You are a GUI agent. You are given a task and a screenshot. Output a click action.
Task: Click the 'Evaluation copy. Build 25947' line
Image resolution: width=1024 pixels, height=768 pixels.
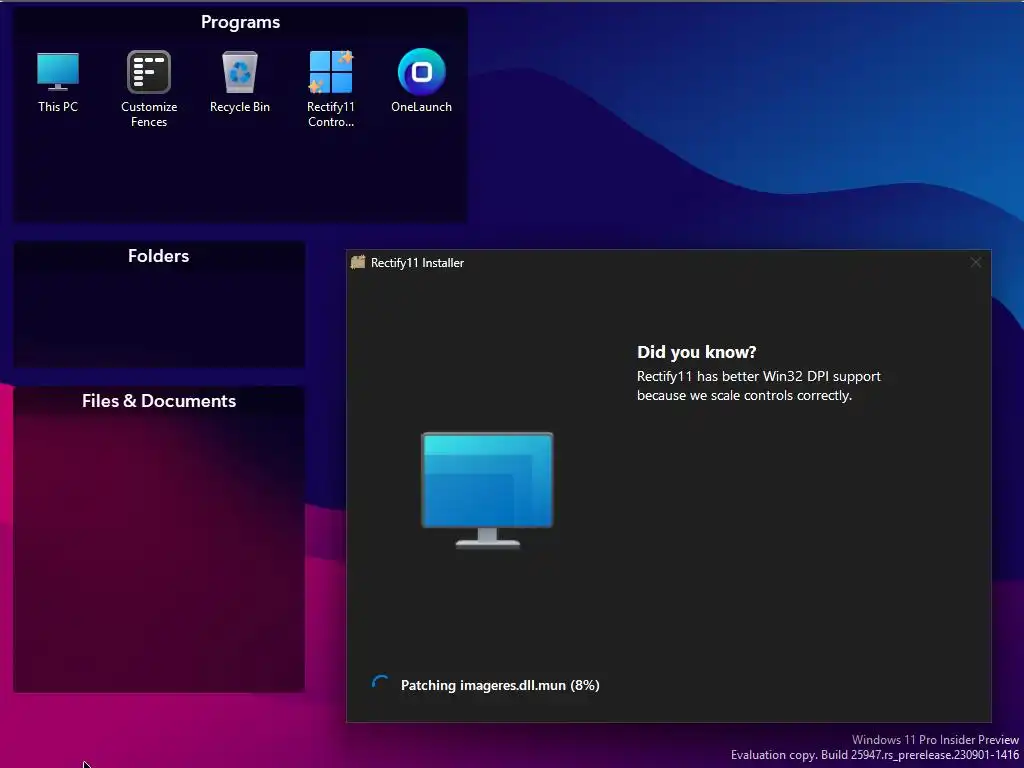(x=875, y=755)
